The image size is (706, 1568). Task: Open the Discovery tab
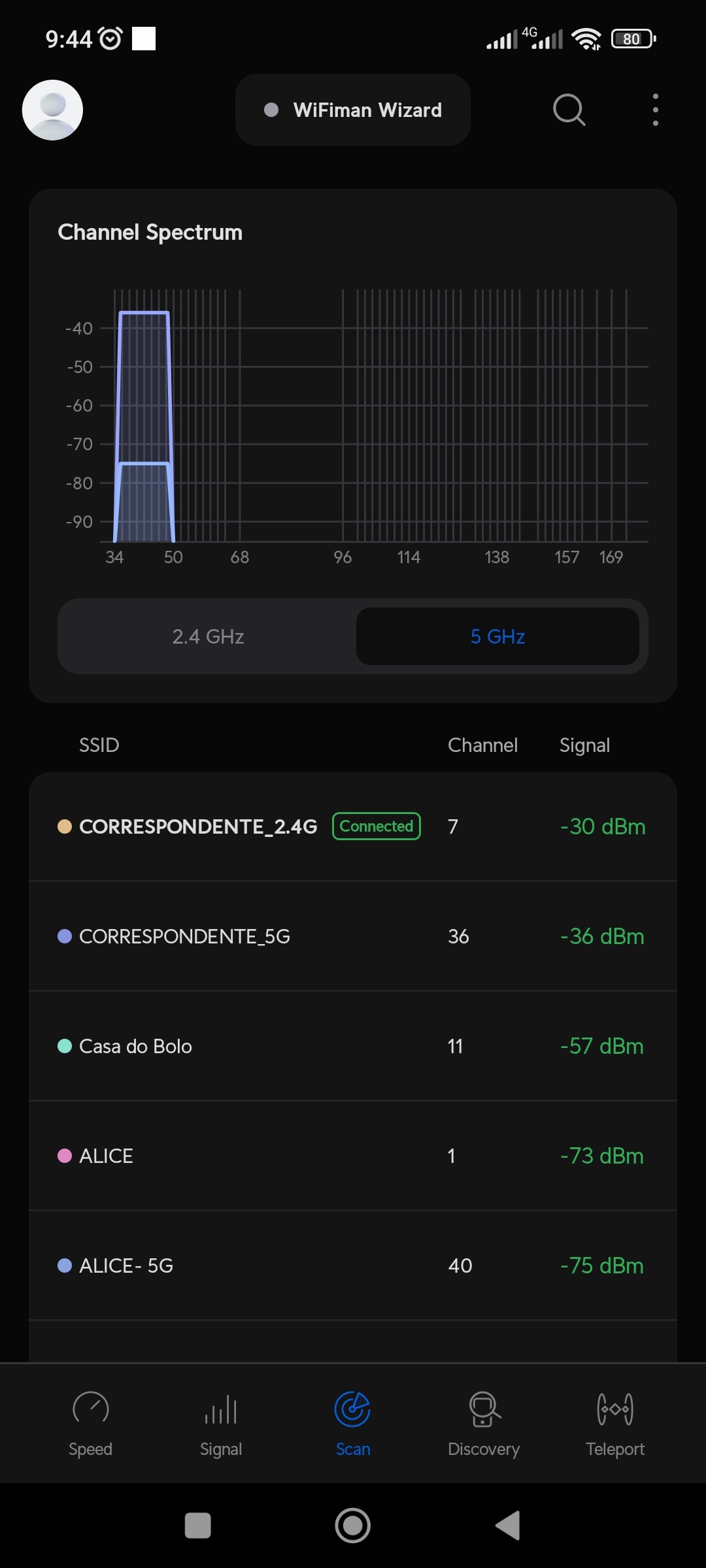(x=484, y=1423)
